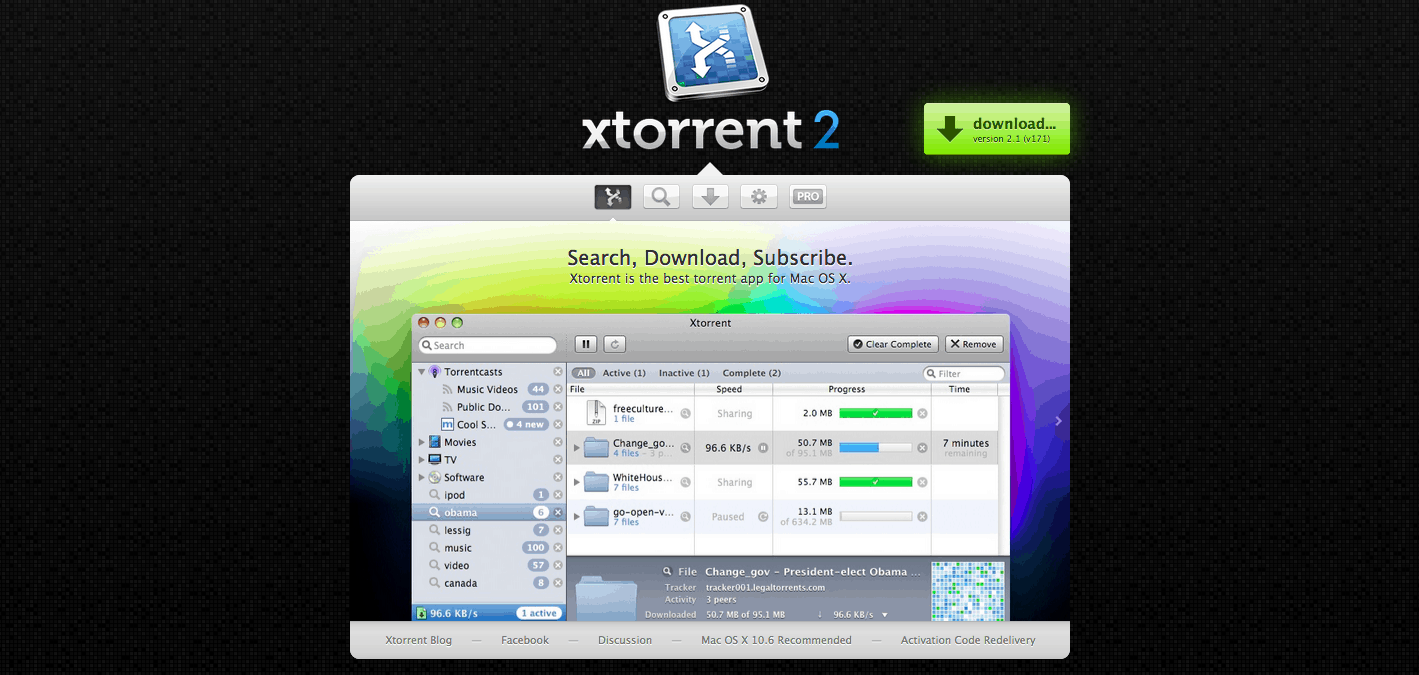Open the gear settings section icon
The height and width of the screenshot is (675, 1419).
(x=758, y=197)
